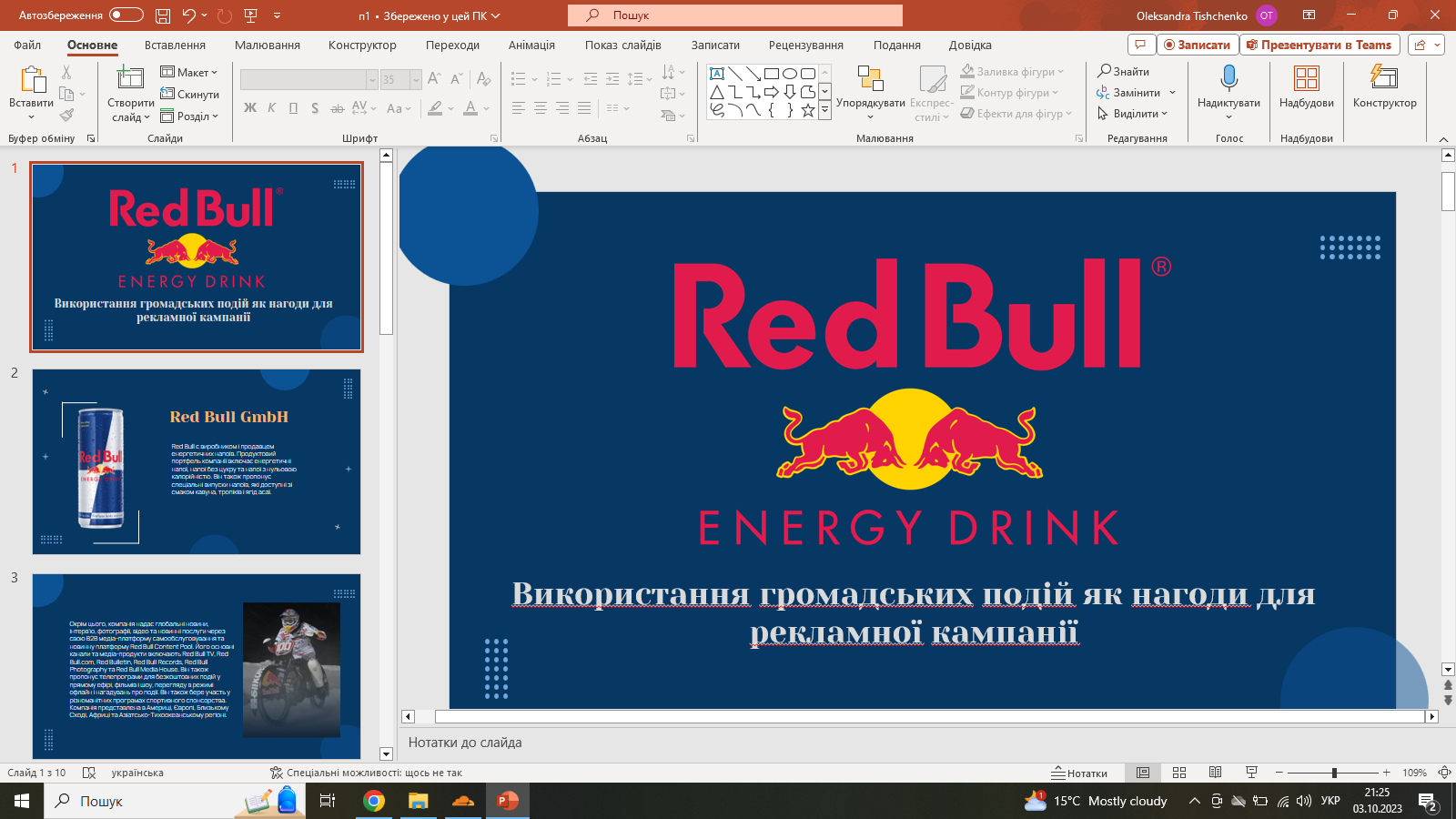This screenshot has height=819, width=1456.
Task: Undo the last action
Action: tap(188, 15)
